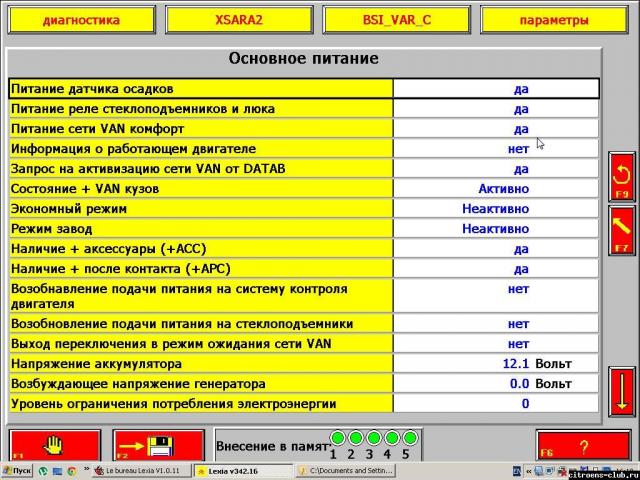Screen dimensions: 640x480
Task: Click the Chrome icon in quick launch
Action: pyautogui.click(x=70, y=470)
